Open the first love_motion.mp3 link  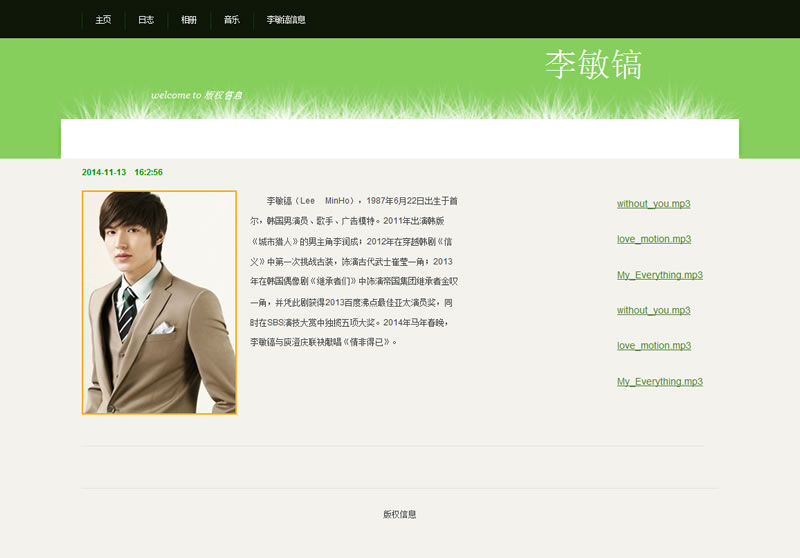coord(653,240)
